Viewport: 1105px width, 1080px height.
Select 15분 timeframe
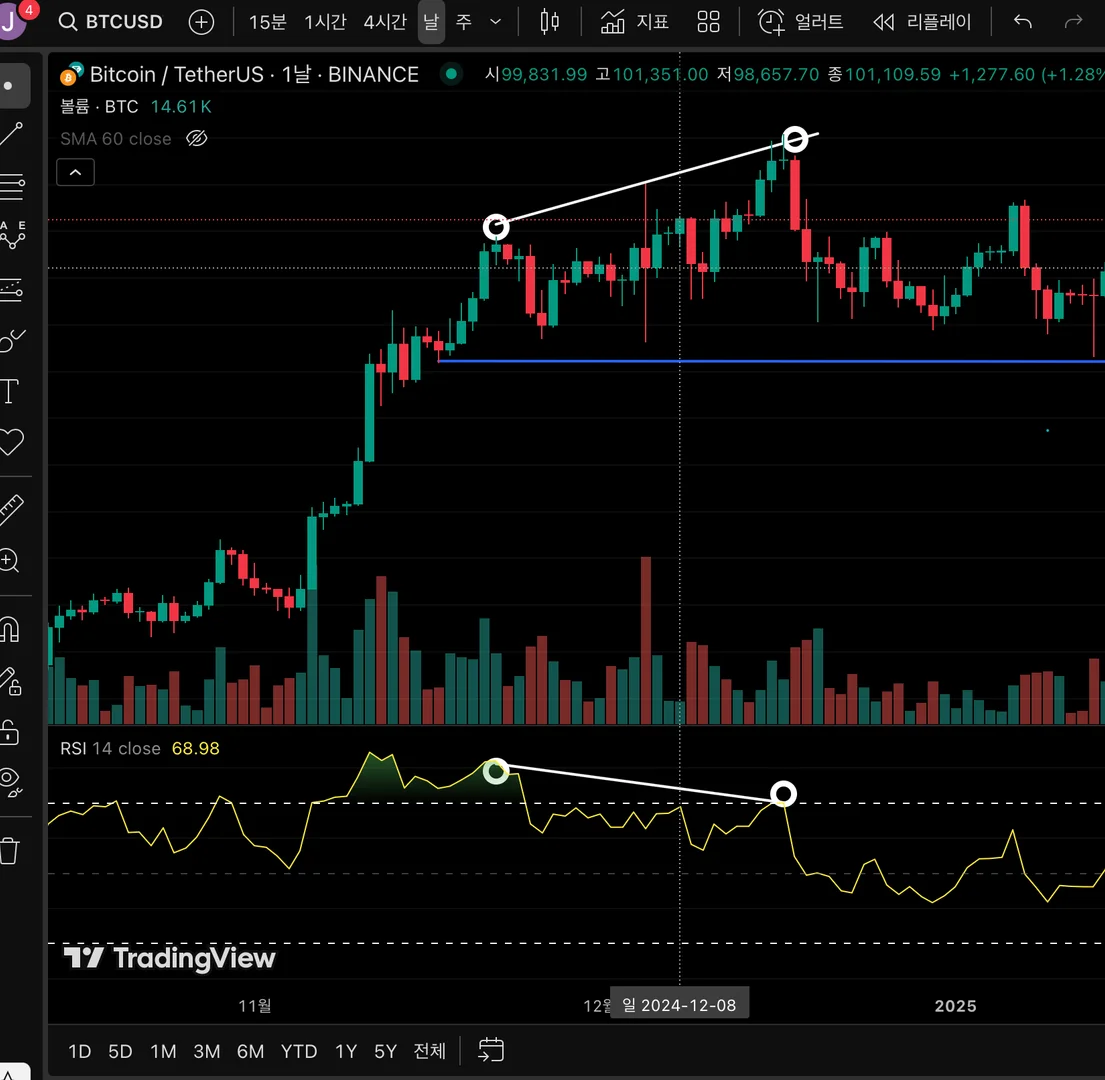click(267, 22)
